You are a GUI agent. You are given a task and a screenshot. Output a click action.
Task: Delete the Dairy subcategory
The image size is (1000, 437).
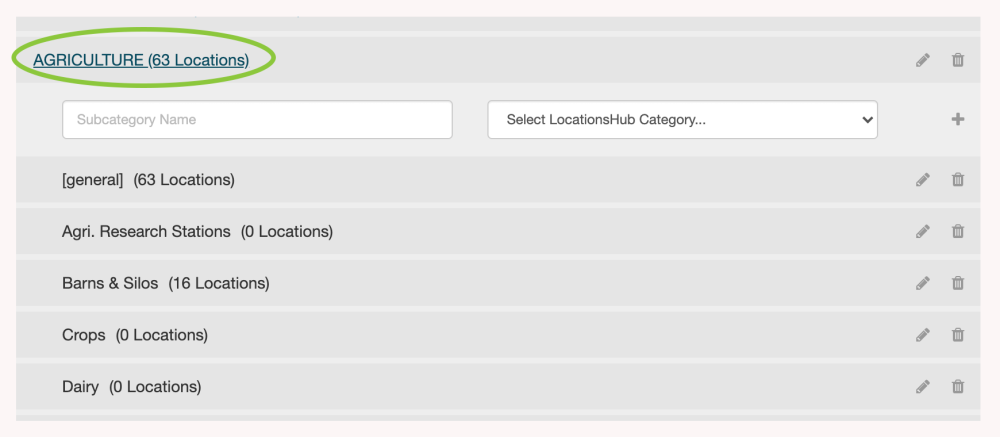957,387
